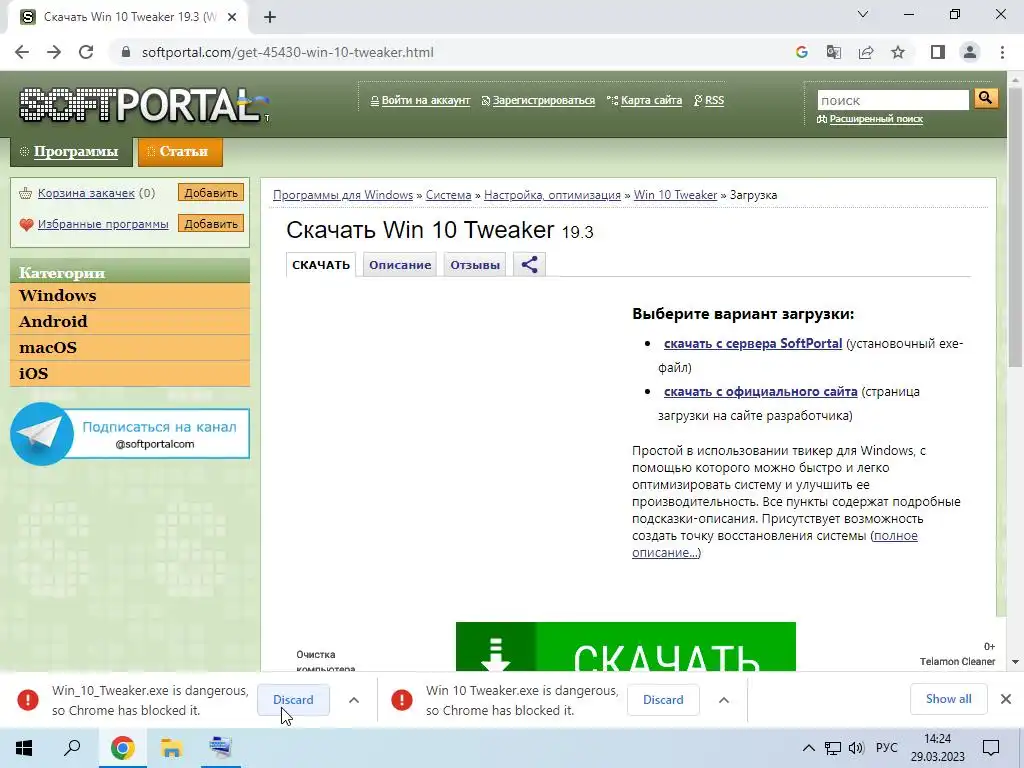Screen dimensions: 1024x768
Task: Open the volume control in tray
Action: click(x=856, y=748)
